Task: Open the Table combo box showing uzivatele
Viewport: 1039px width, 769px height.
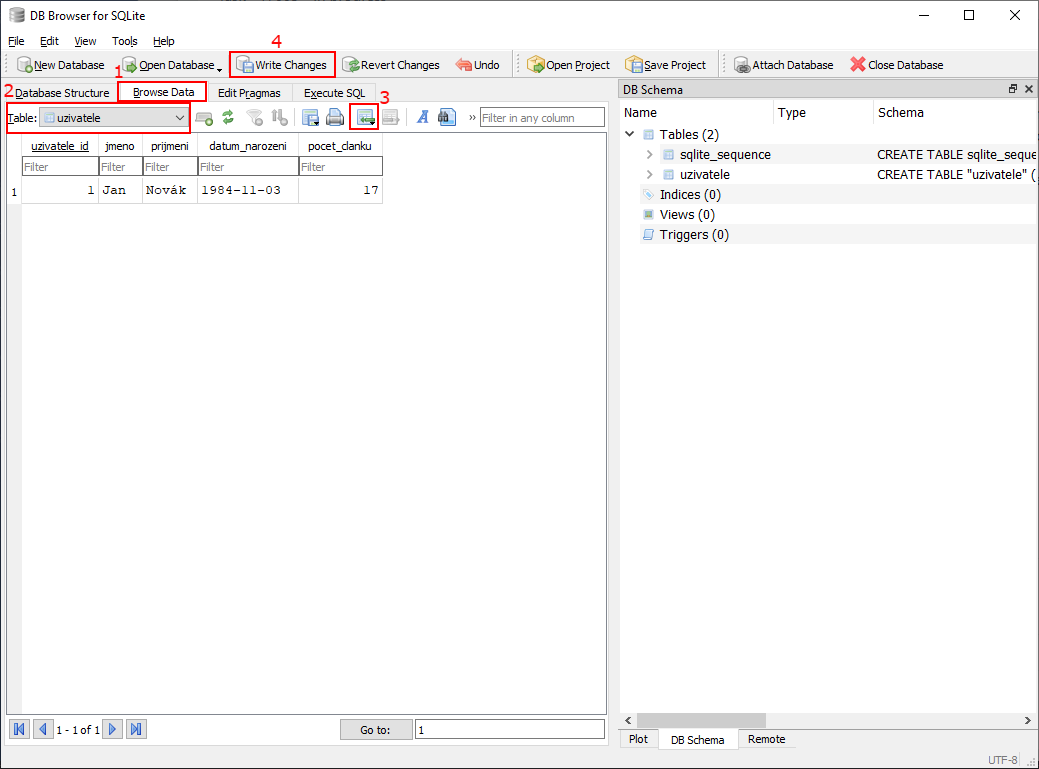Action: click(x=114, y=118)
